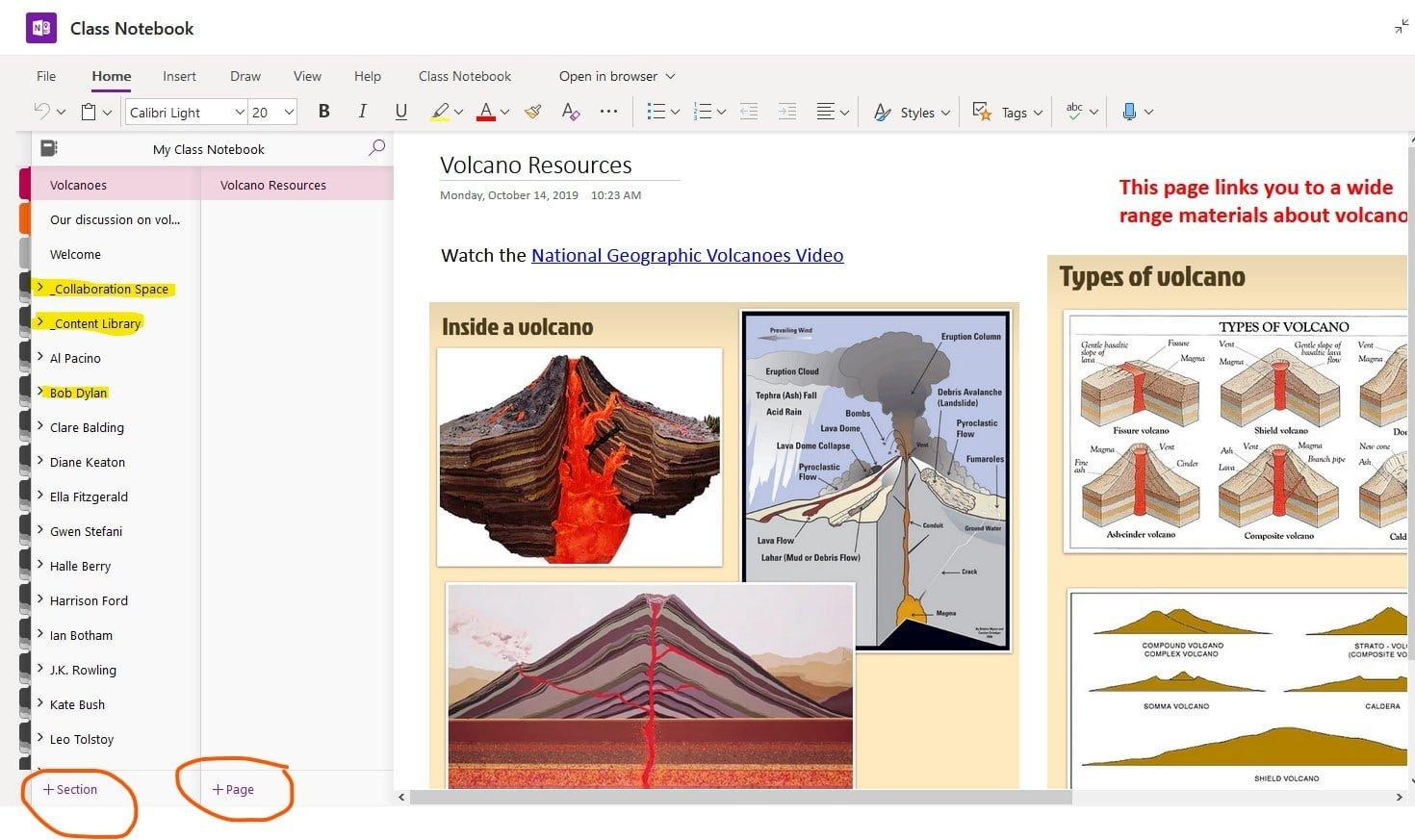Screen dimensions: 1415x840
Task: Expand the Bob Dylan section group
Action: pos(39,393)
